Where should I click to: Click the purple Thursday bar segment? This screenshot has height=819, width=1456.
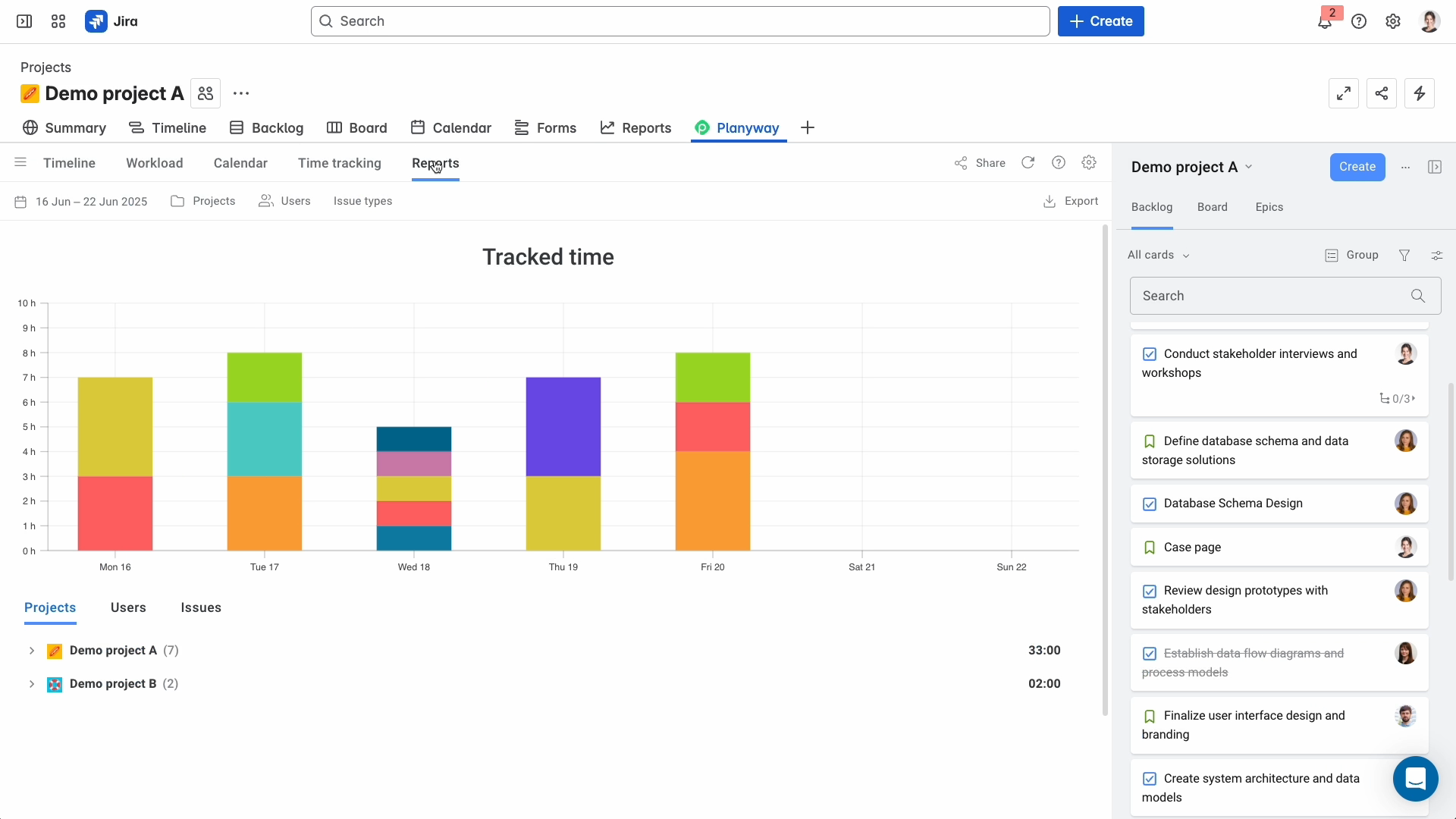click(x=563, y=426)
